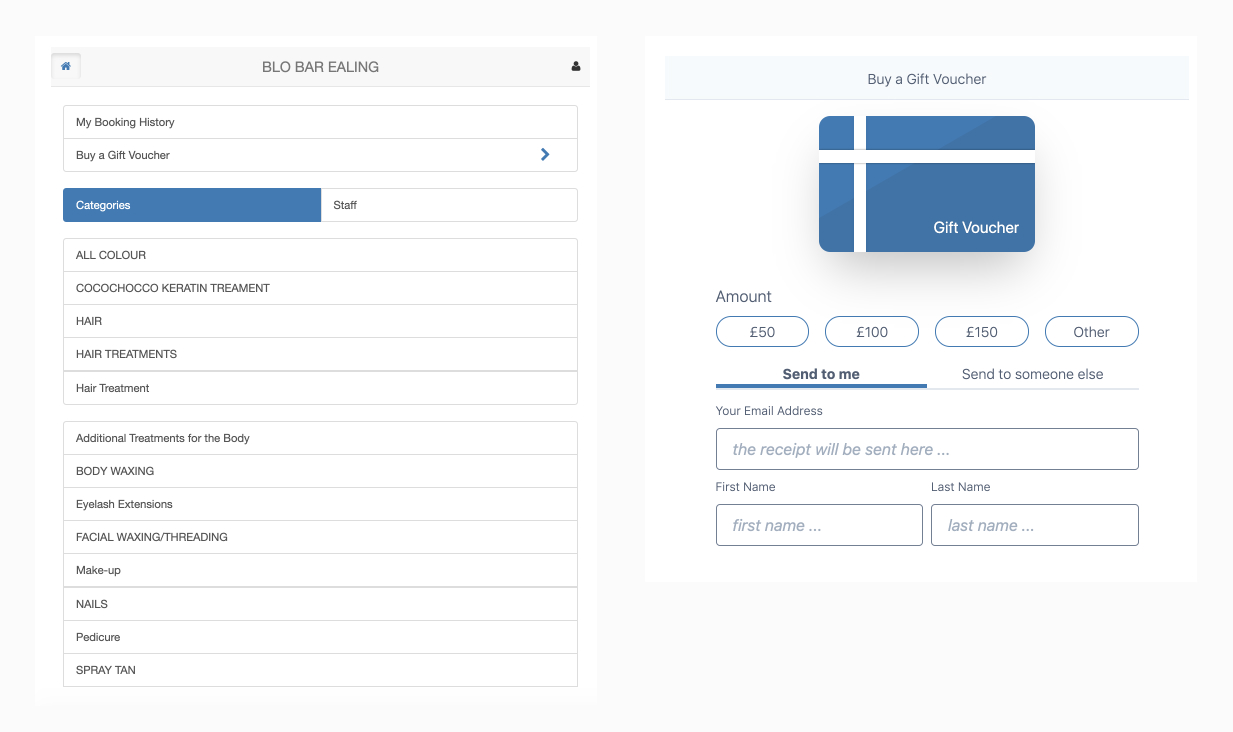Click the Buy a Gift Voucher chevron arrow
Screen dimensions: 1233x732
tap(545, 155)
